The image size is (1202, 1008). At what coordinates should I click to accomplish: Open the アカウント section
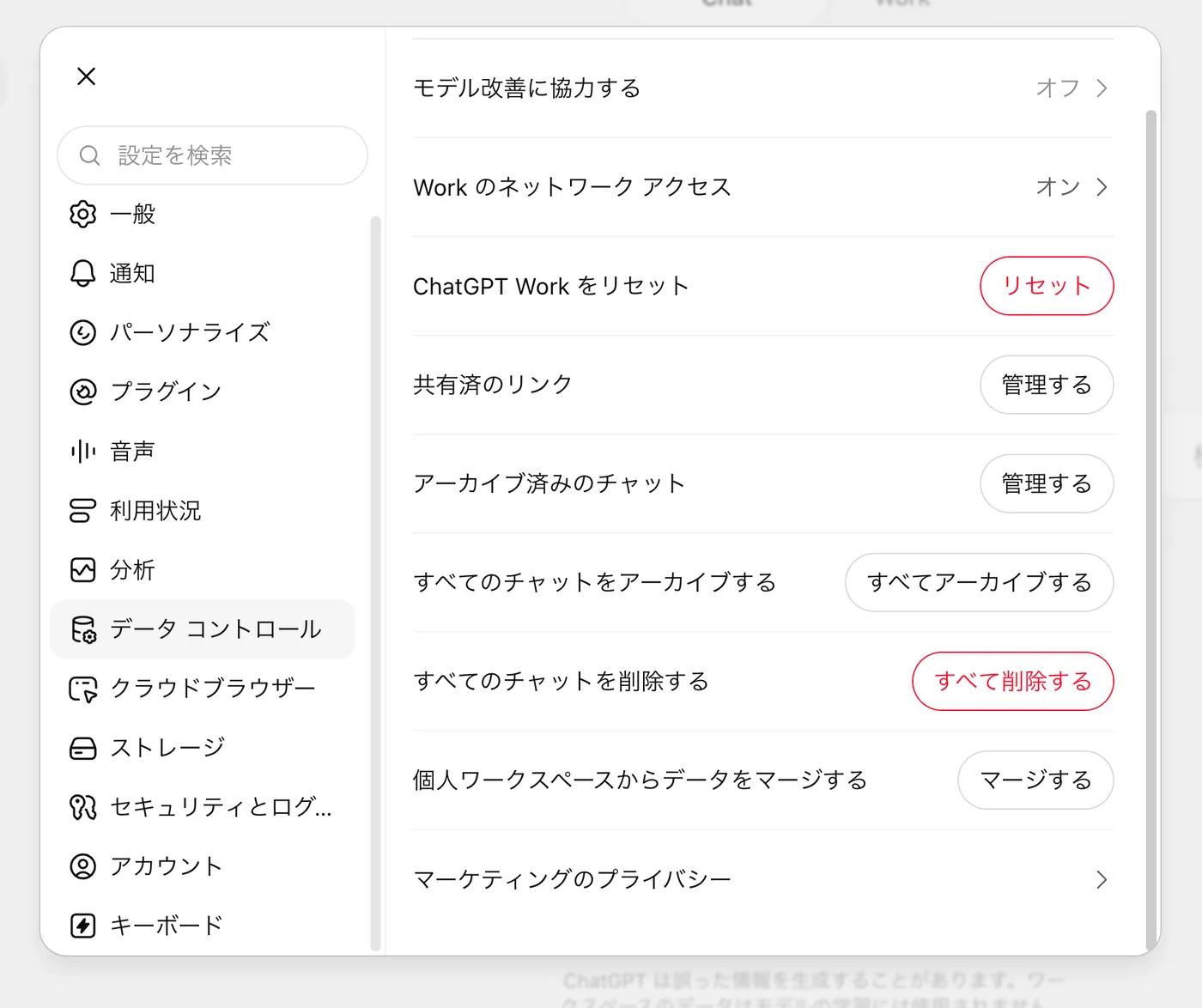coord(203,866)
